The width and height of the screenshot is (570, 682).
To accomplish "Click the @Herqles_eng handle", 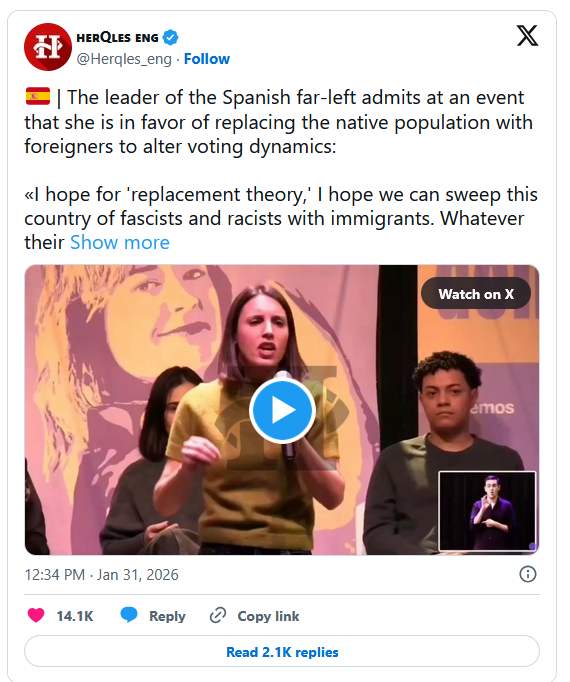I will (x=124, y=59).
